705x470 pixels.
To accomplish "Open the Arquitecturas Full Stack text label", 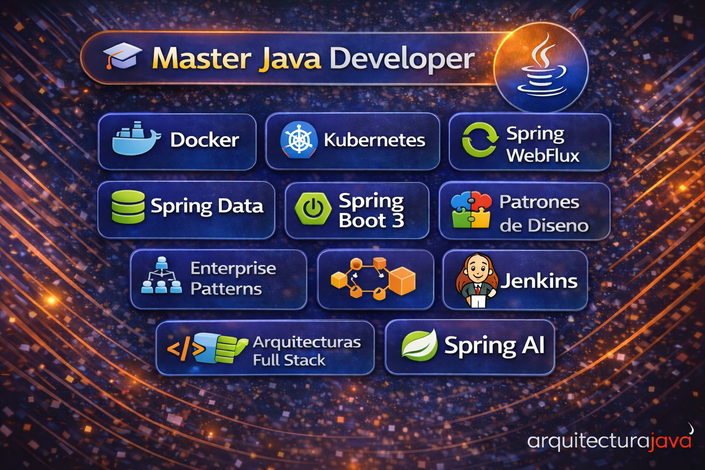I will tap(307, 349).
